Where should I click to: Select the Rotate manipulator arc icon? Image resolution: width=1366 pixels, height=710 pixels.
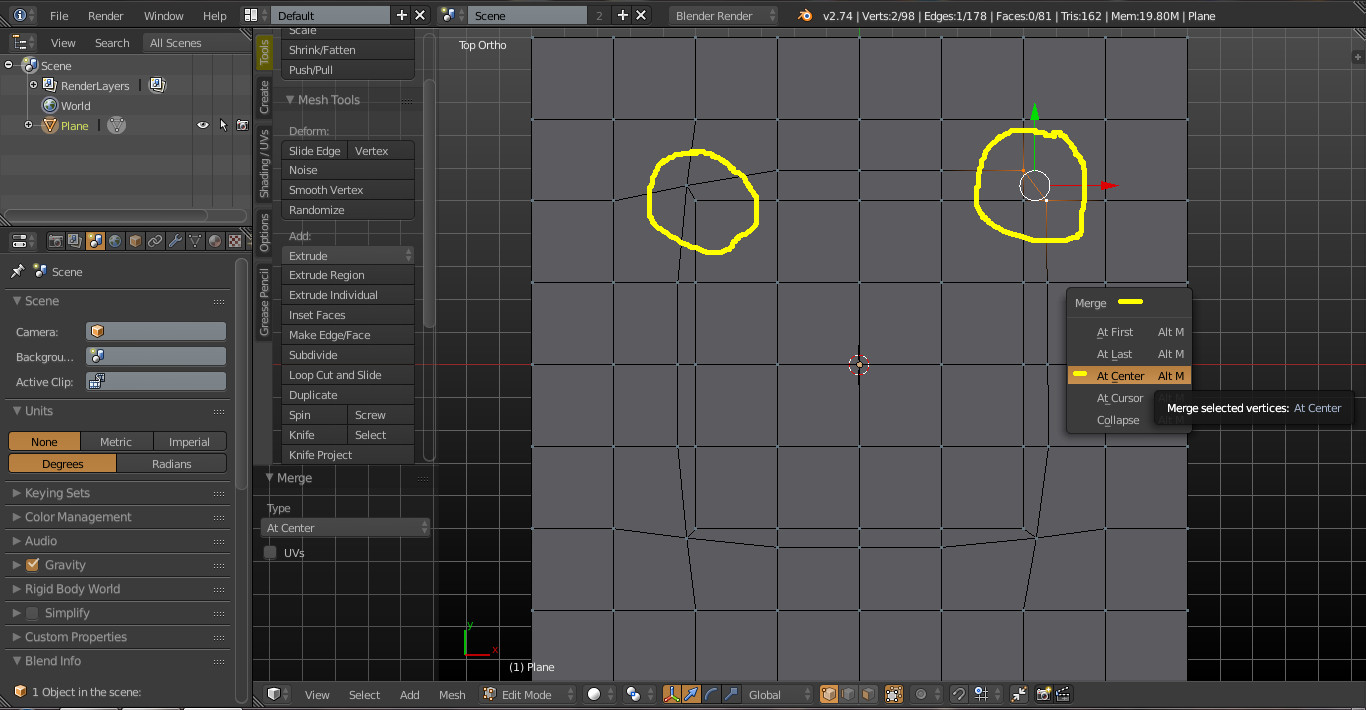pos(711,694)
